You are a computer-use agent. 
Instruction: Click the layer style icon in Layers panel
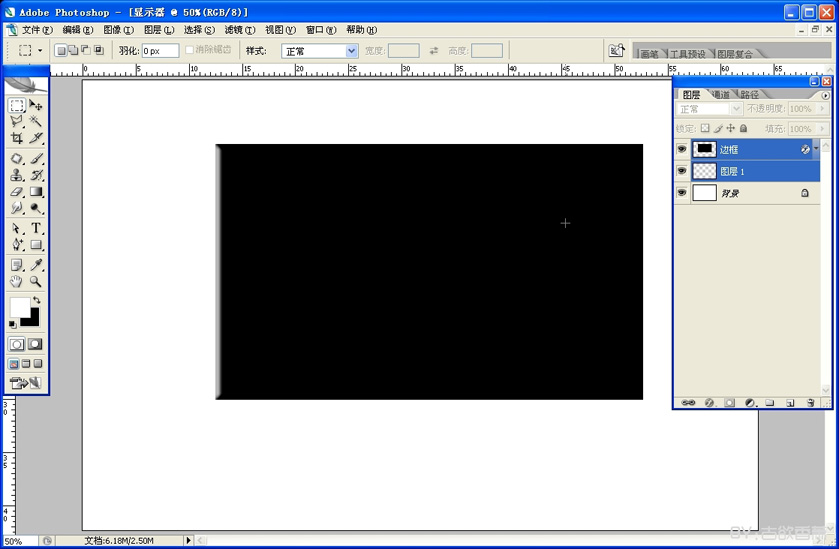click(710, 402)
